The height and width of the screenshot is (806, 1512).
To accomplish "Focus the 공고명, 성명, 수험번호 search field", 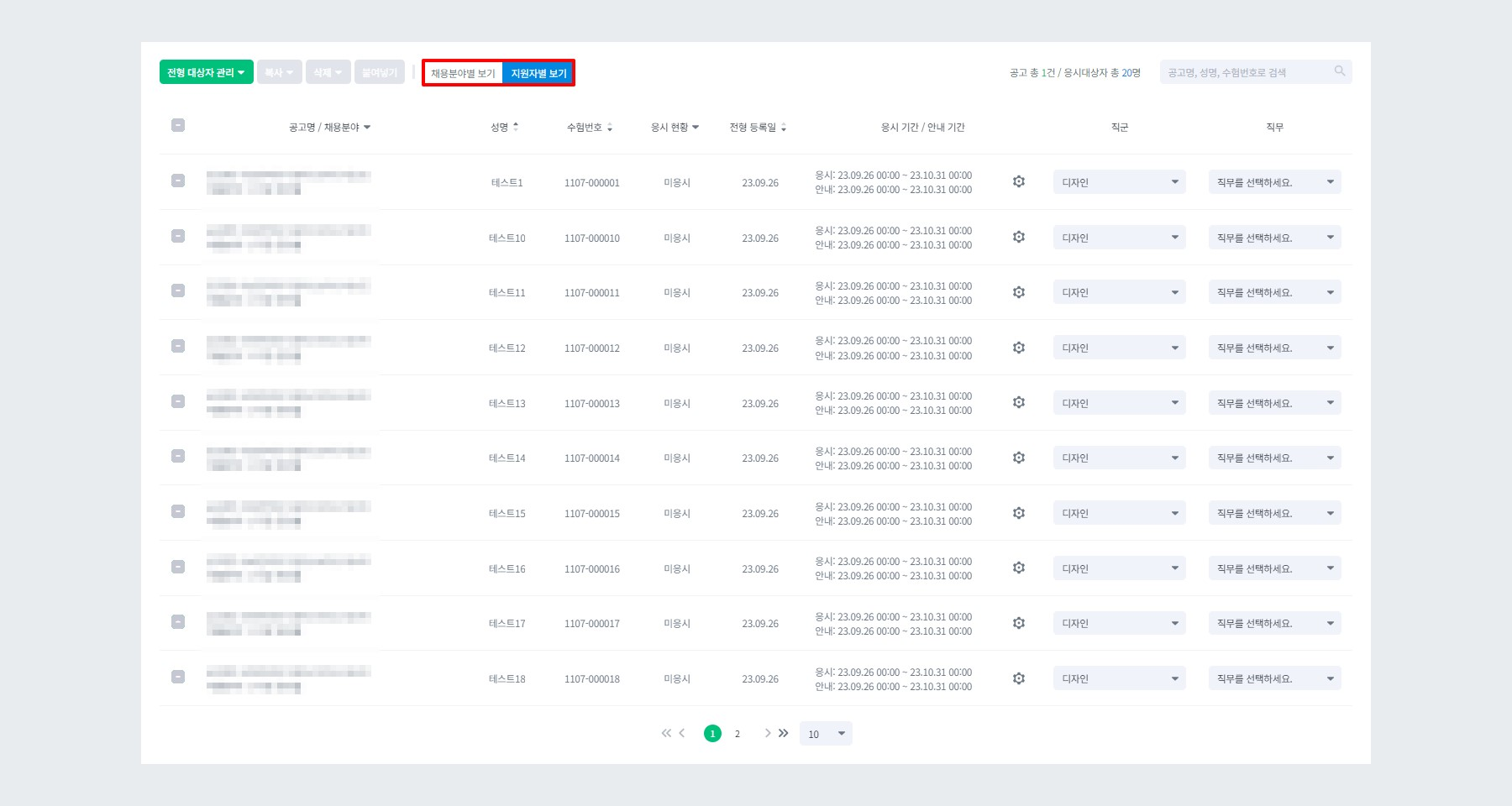I will pyautogui.click(x=1256, y=72).
